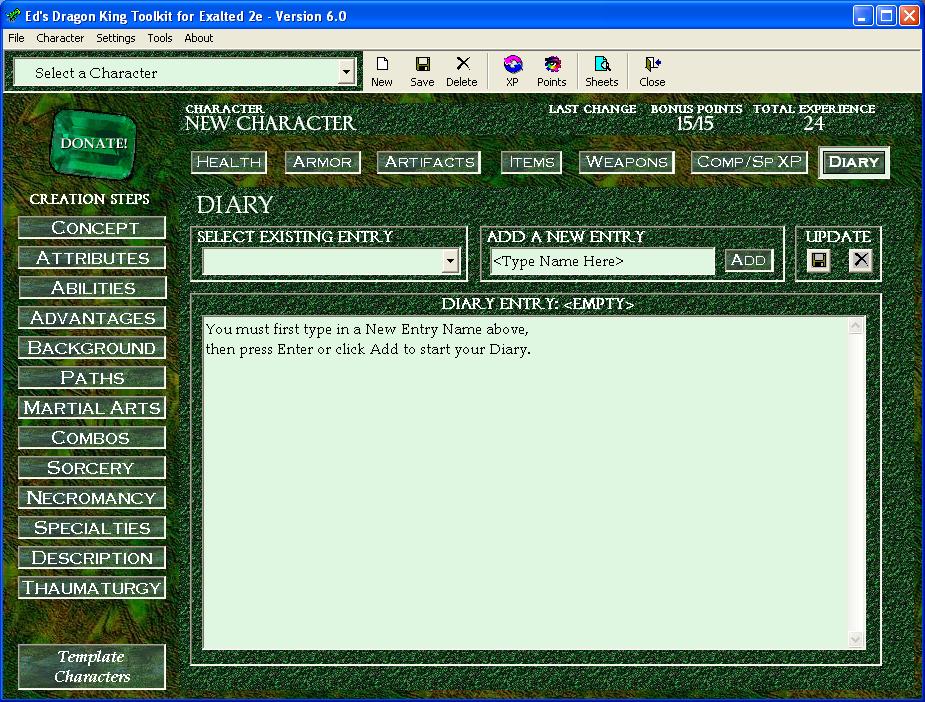Switch to the Artifacts tab
925x702 pixels.
429,162
